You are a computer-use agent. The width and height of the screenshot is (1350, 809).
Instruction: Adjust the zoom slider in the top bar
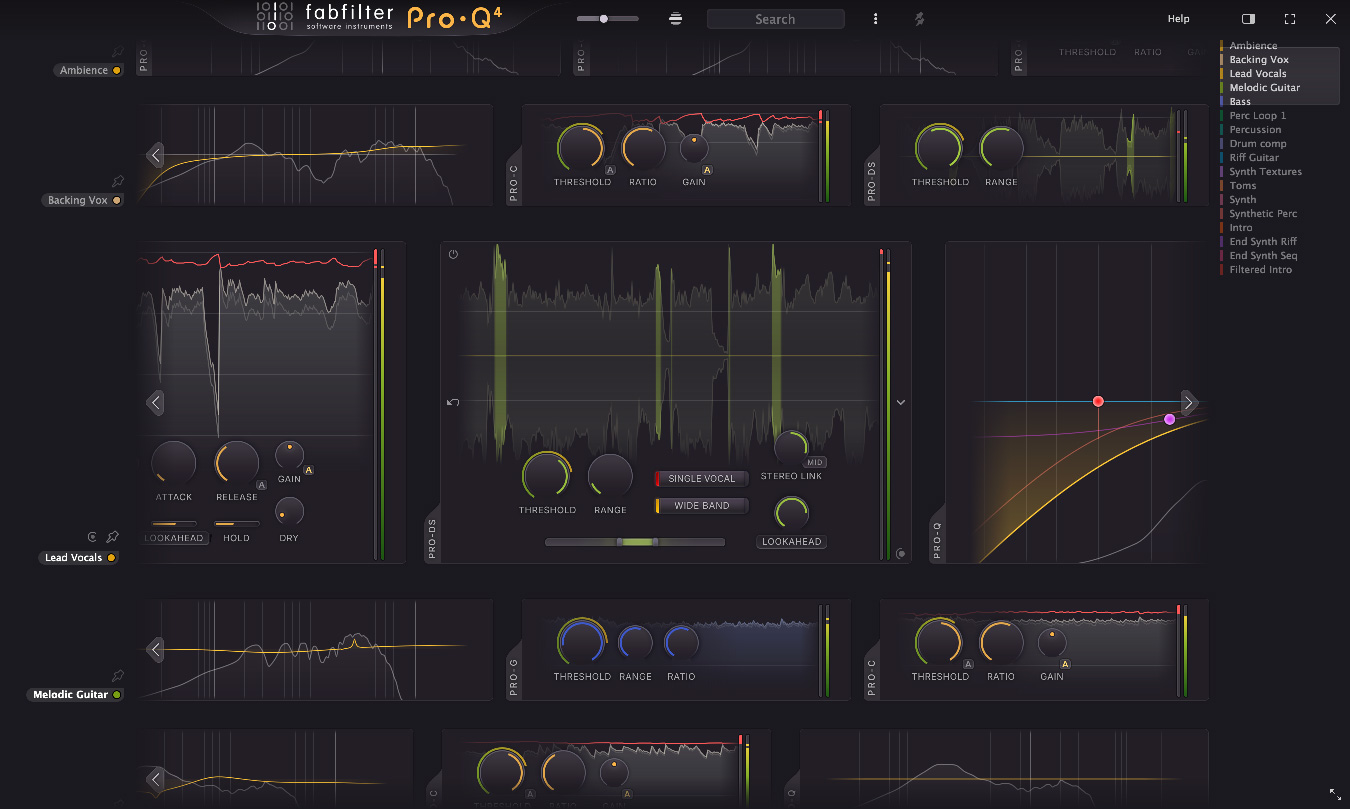click(x=604, y=17)
